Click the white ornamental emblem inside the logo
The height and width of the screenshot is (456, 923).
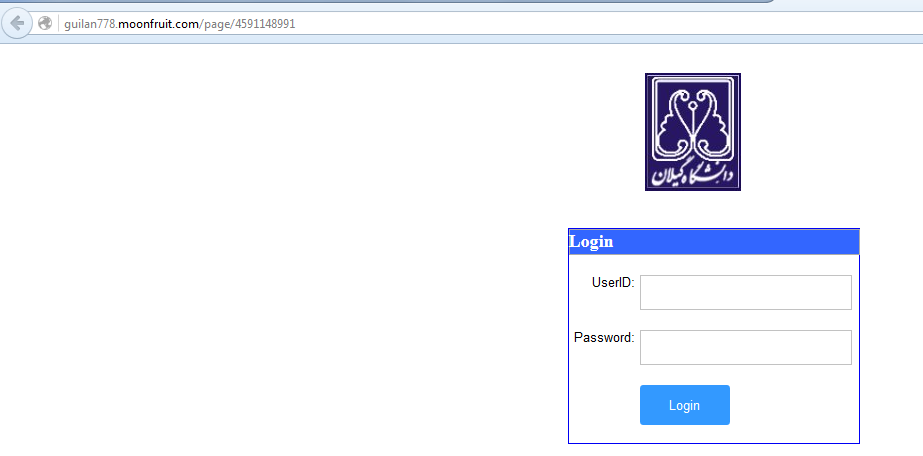click(693, 122)
